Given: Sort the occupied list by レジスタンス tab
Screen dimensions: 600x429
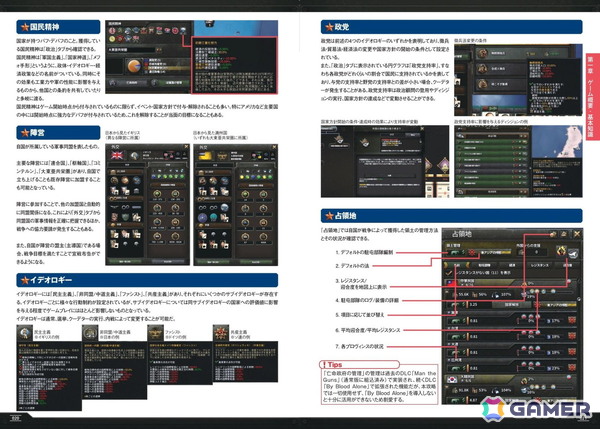Looking at the screenshot, I should click(540, 265).
